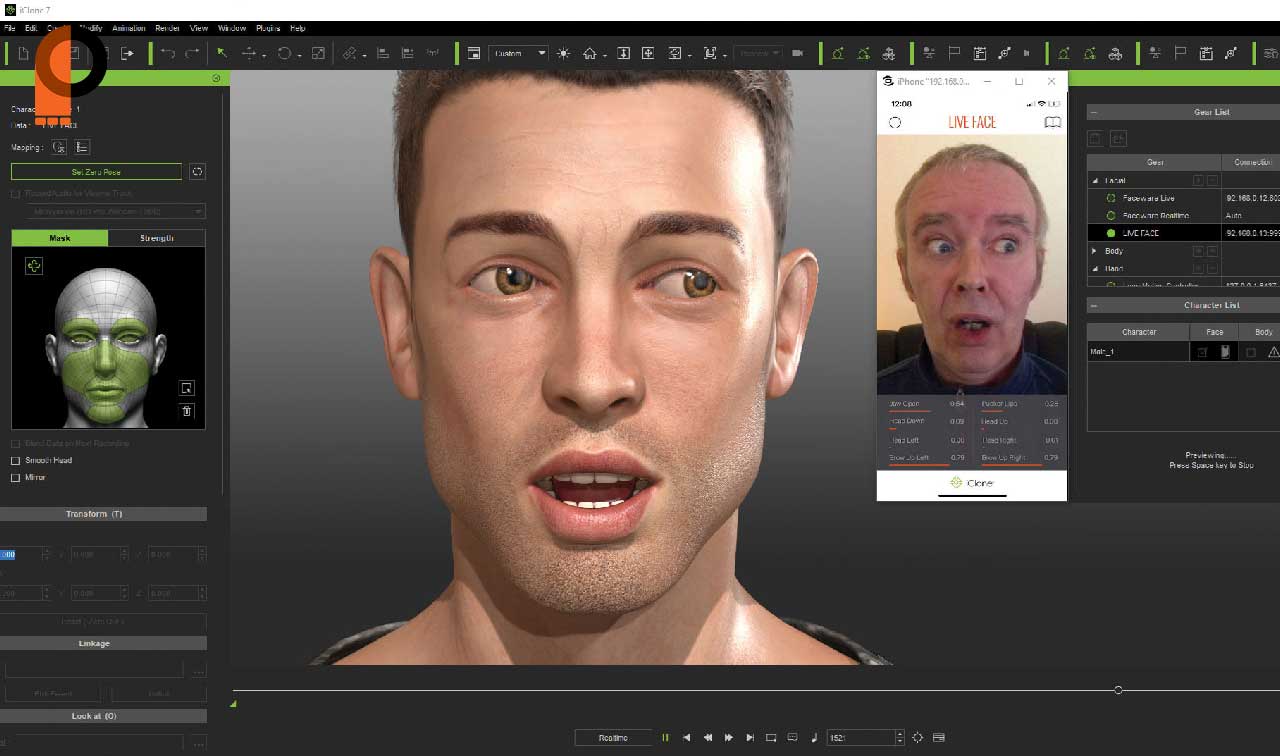Click the delete trash icon in mask panel
This screenshot has width=1280, height=756.
(x=186, y=411)
